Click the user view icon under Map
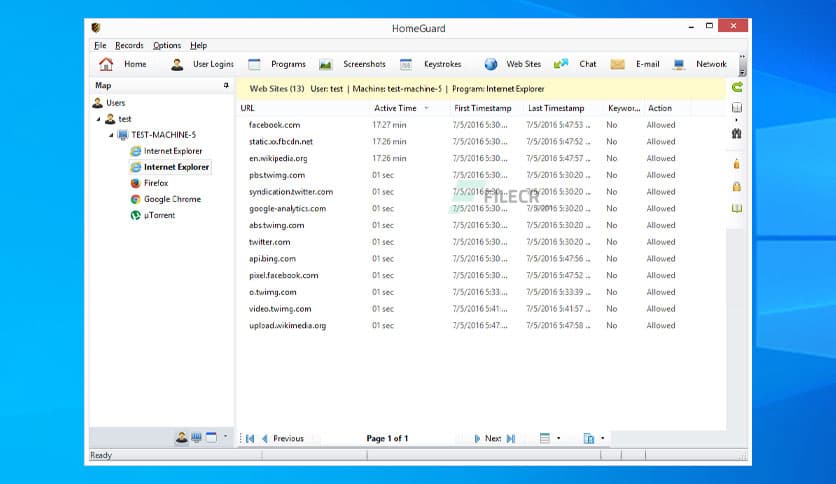Image resolution: width=836 pixels, height=484 pixels. tap(181, 438)
